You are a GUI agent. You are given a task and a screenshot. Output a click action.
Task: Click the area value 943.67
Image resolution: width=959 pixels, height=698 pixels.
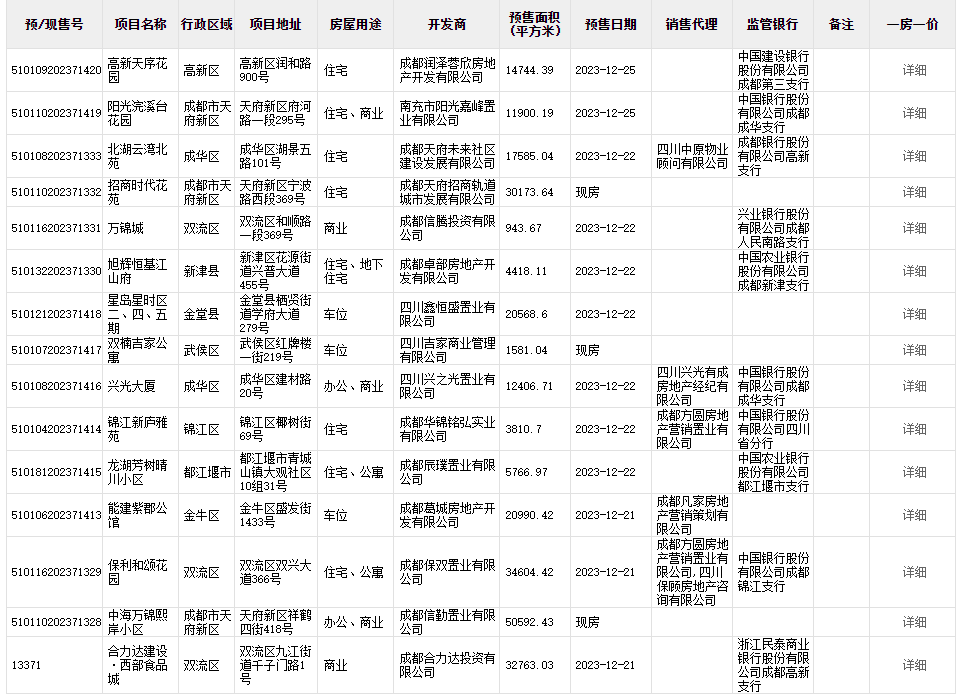click(x=523, y=228)
